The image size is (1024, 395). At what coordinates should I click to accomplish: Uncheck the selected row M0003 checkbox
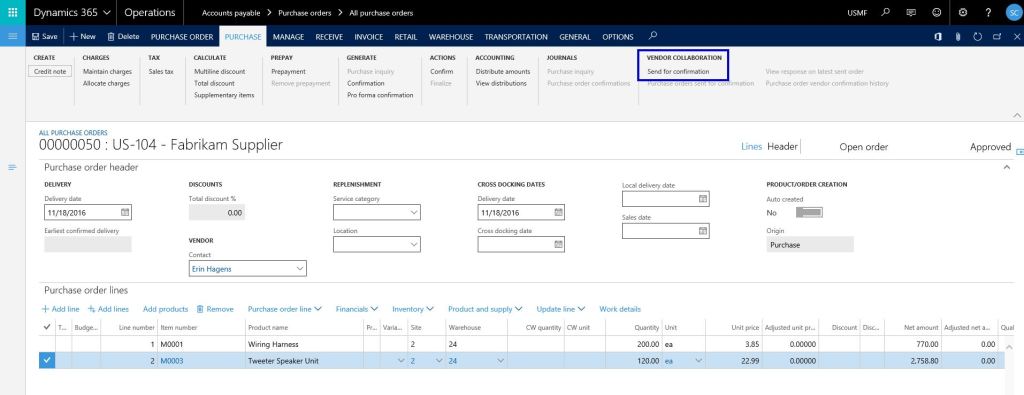point(46,360)
